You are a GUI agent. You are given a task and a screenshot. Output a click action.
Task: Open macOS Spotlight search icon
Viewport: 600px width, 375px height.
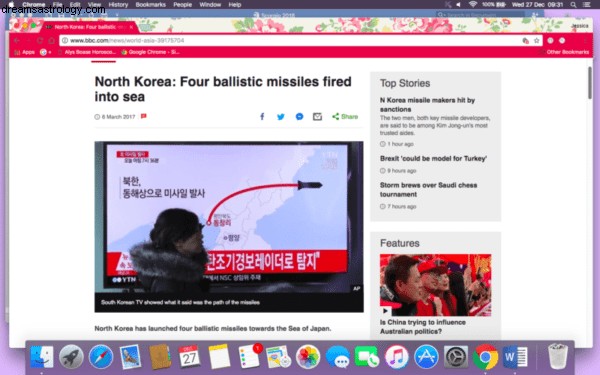[x=573, y=5]
